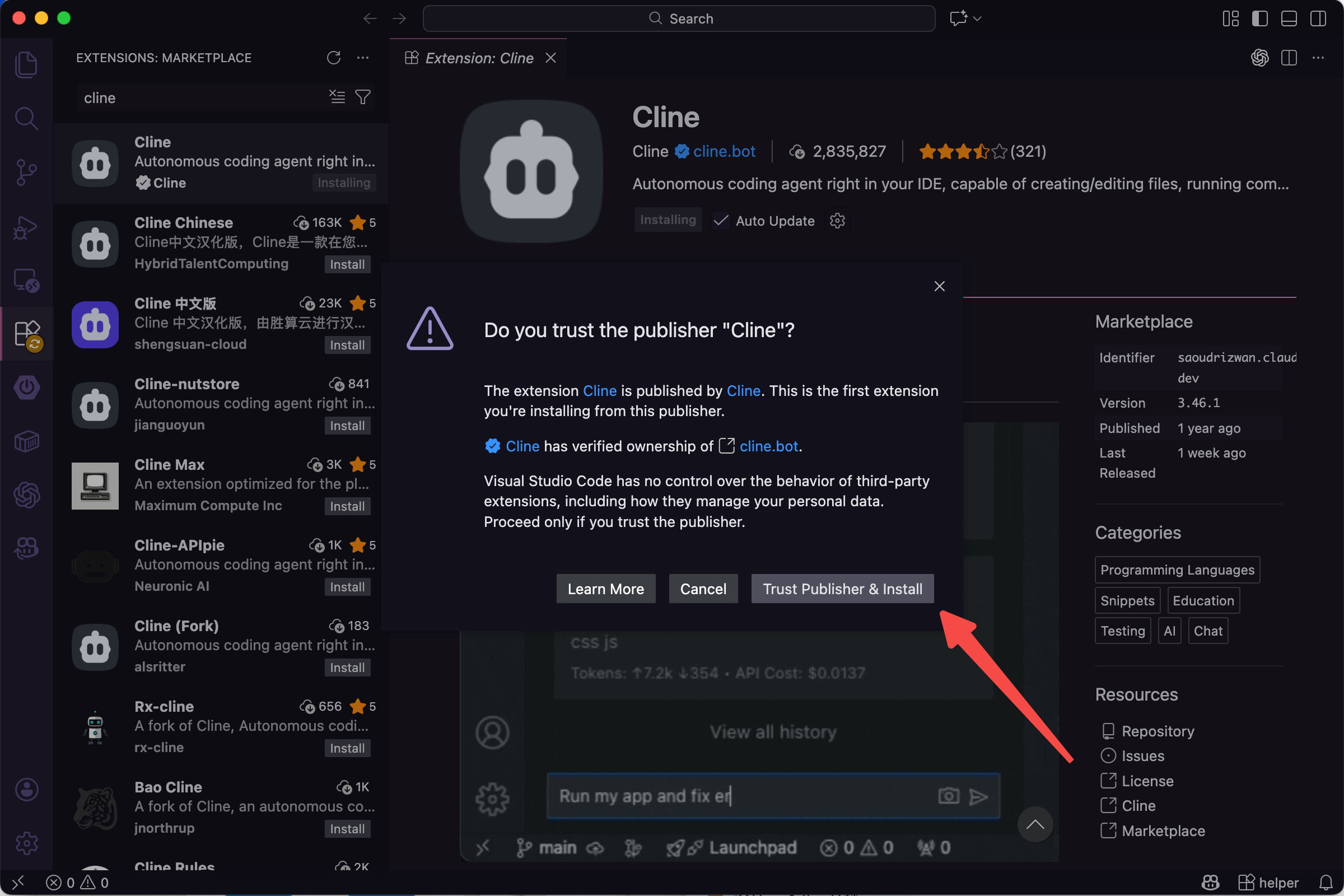Screen dimensions: 1344x896
Task: Install the Cline-APIpie extension
Action: coord(347,587)
